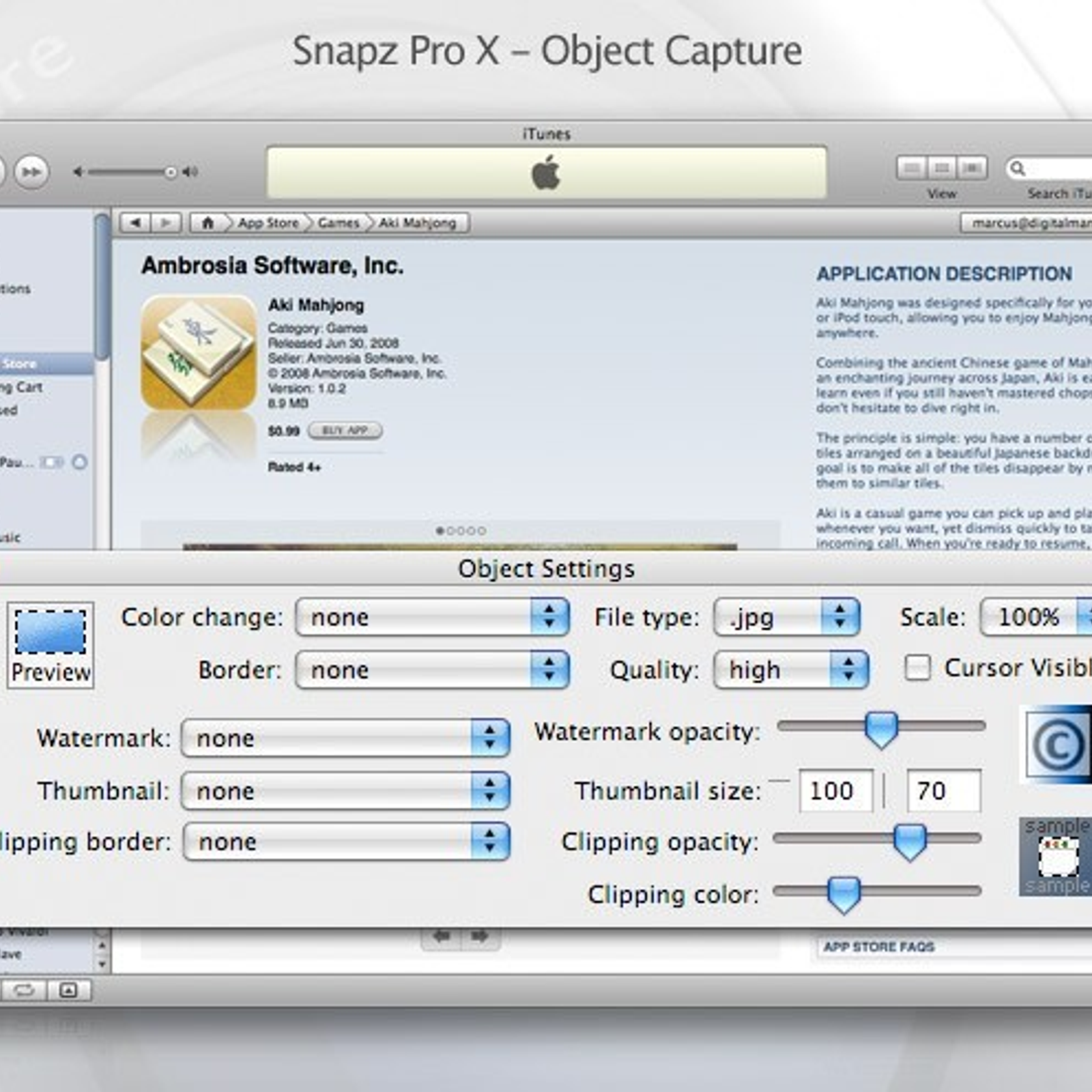Click the Version: 1.0.2 text

coord(307,388)
